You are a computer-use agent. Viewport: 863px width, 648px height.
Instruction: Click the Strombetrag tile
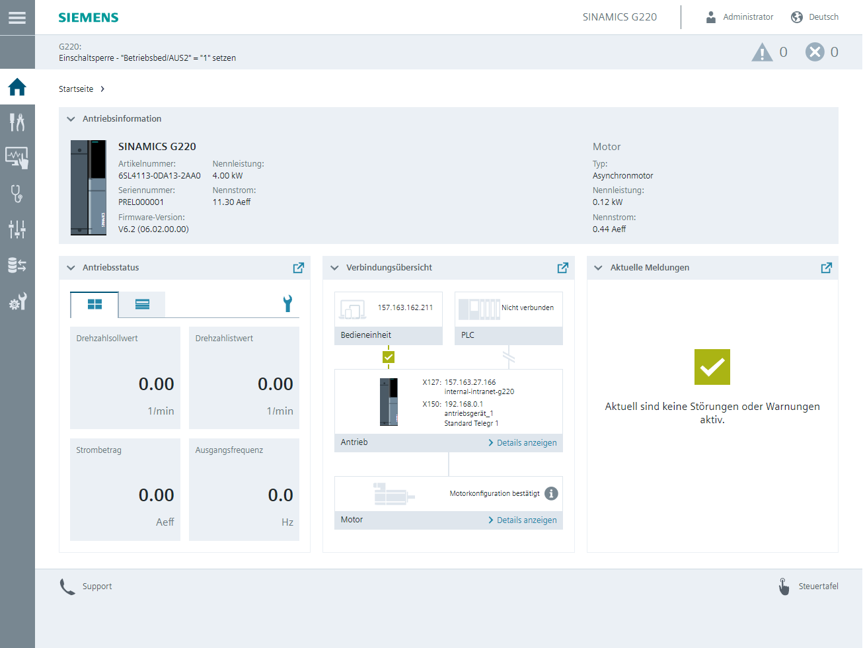coord(125,489)
